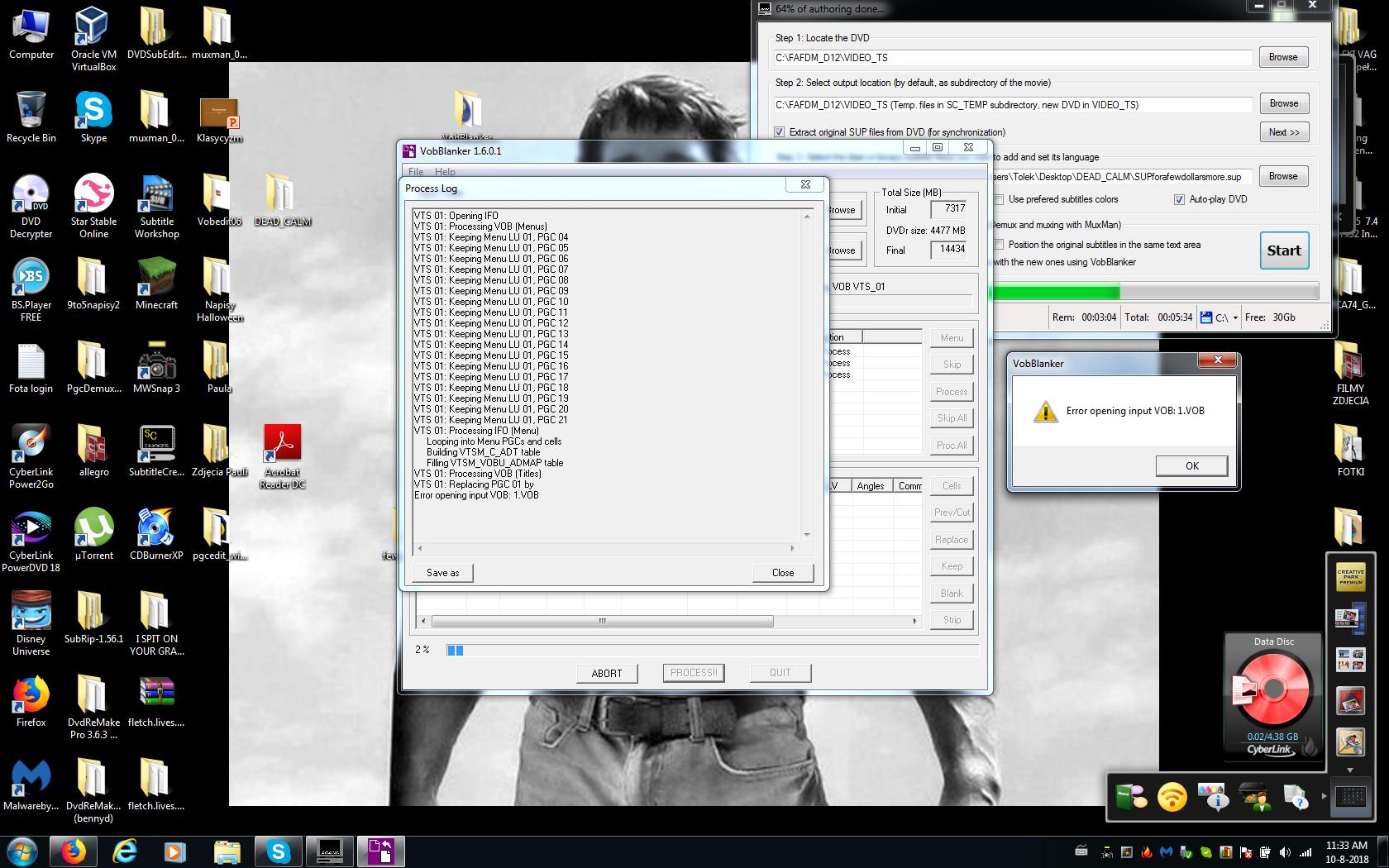Click OK on the VOB error dialog
The width and height of the screenshot is (1389, 868).
click(x=1191, y=466)
